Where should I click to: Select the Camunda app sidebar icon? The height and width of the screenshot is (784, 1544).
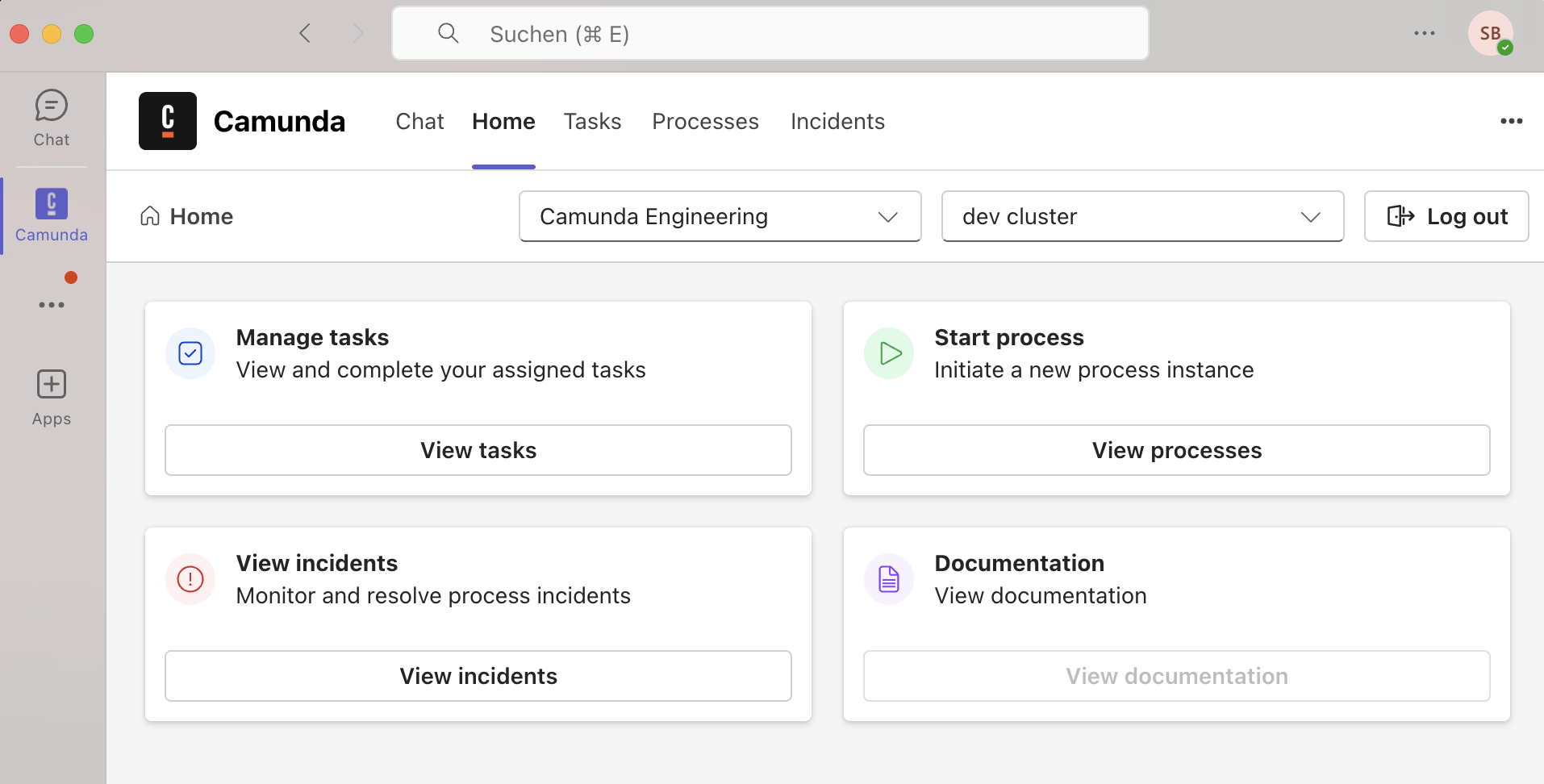pyautogui.click(x=51, y=215)
